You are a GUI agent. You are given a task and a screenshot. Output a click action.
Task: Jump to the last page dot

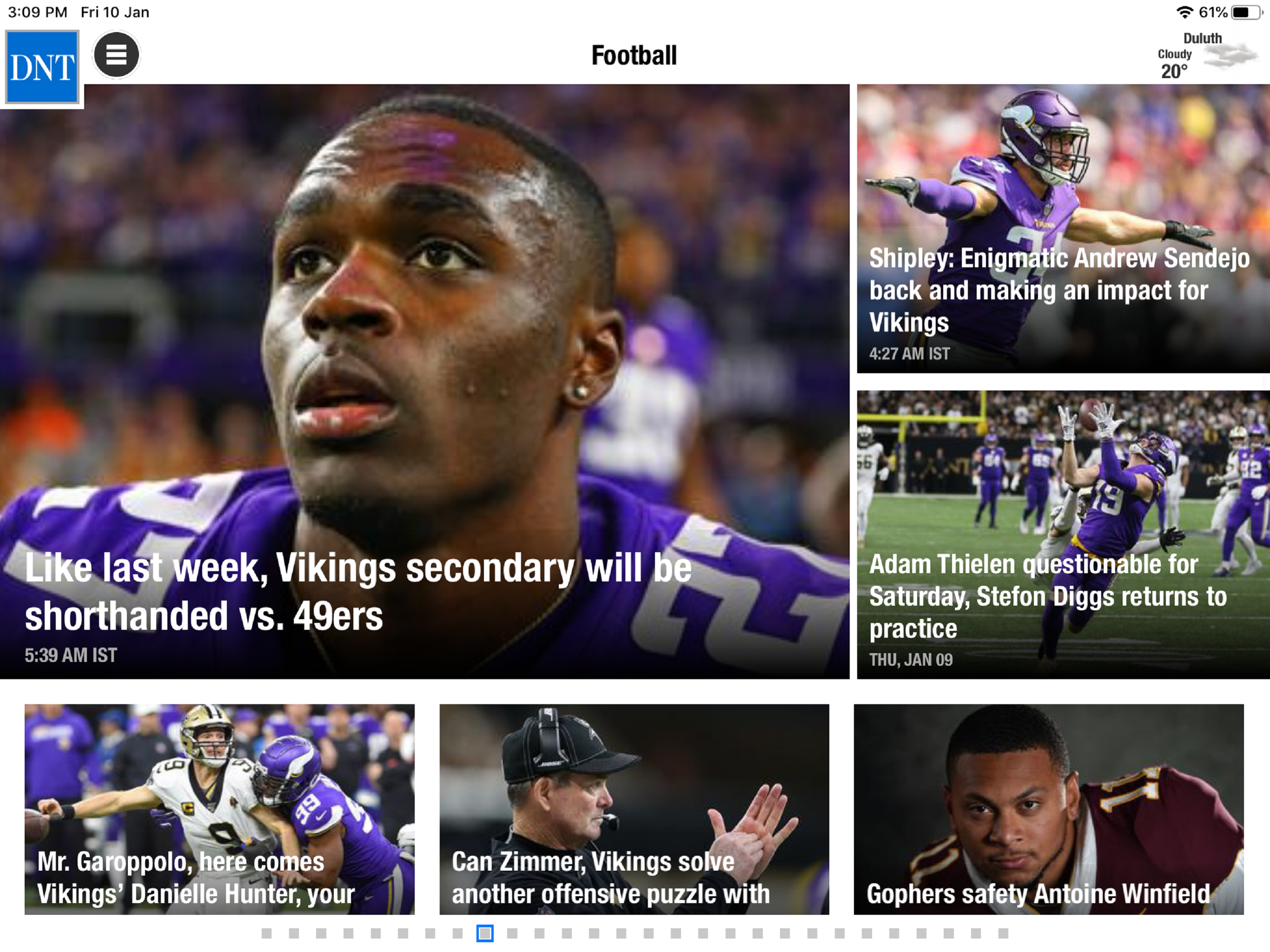[1003, 933]
